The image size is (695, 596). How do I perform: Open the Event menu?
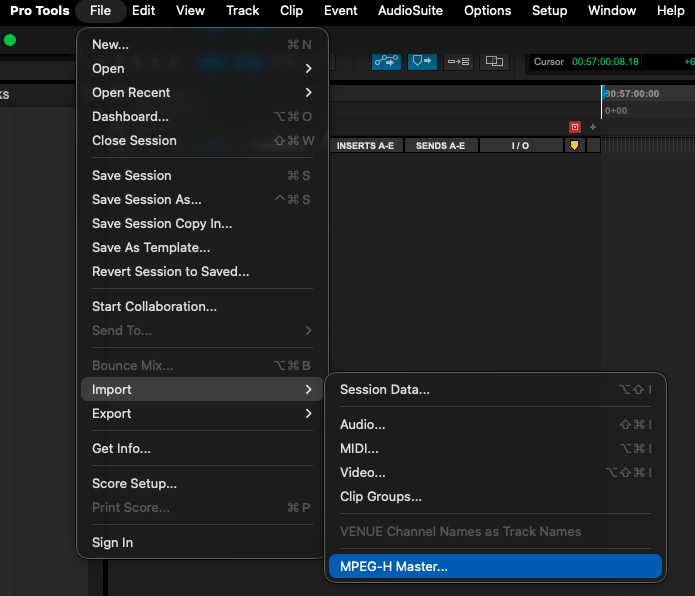(x=340, y=11)
